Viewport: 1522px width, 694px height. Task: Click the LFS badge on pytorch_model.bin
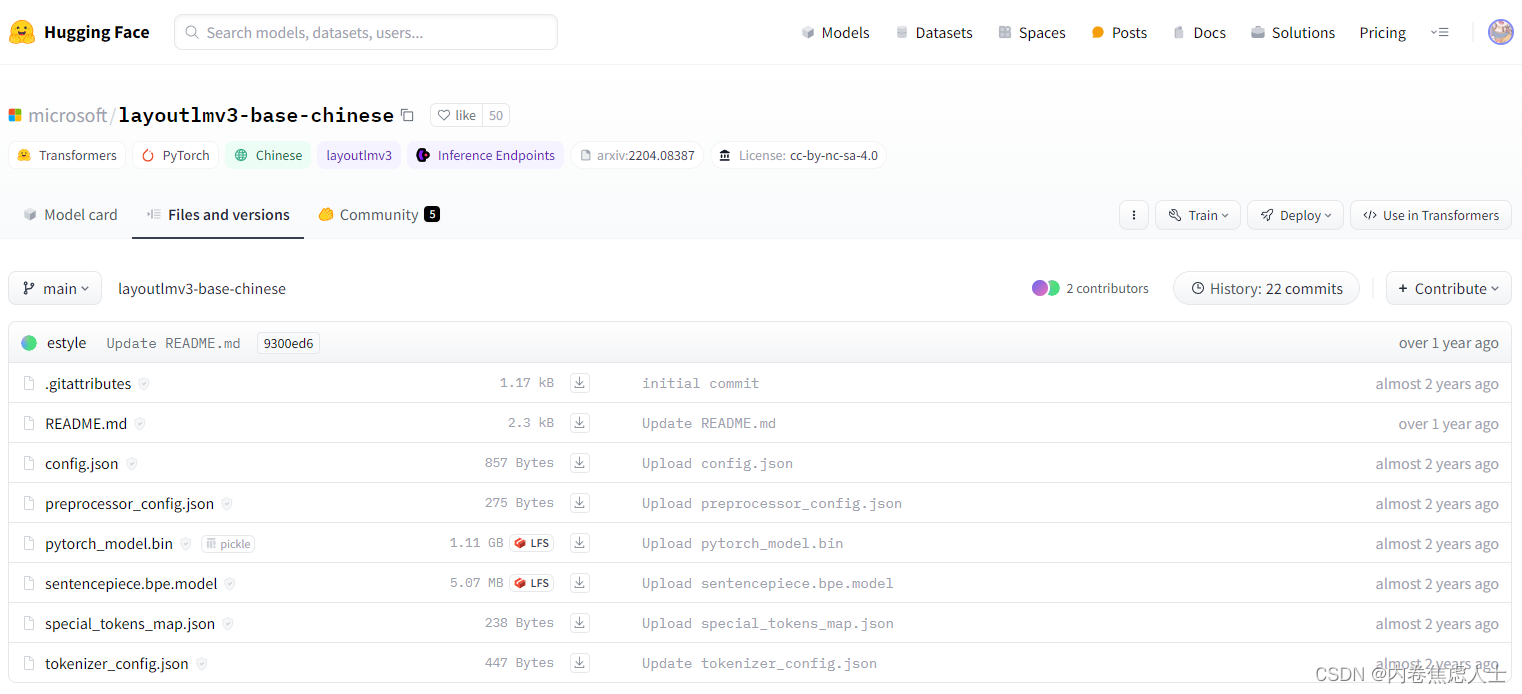[x=532, y=543]
